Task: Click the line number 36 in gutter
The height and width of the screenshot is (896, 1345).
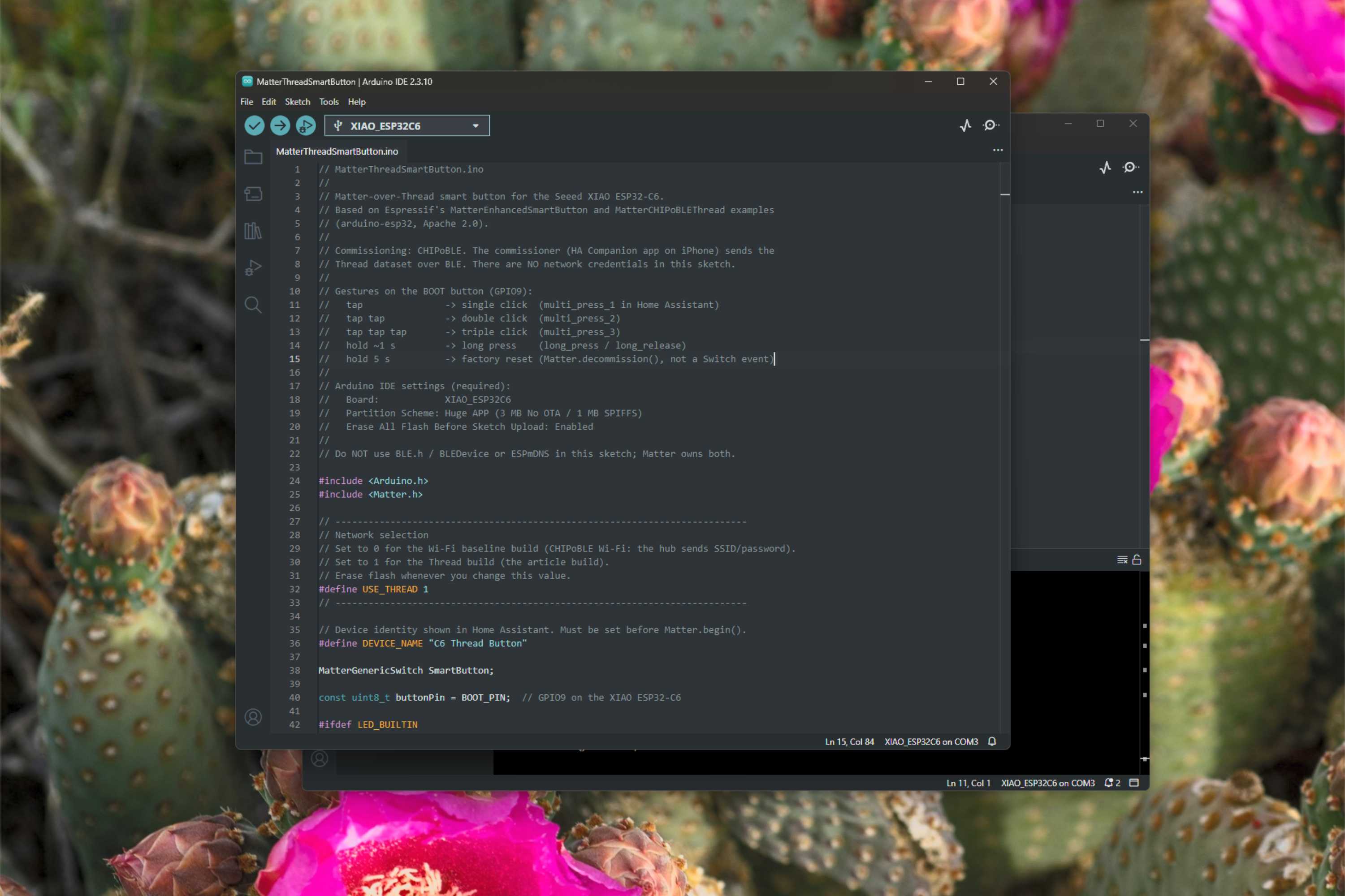Action: (294, 643)
